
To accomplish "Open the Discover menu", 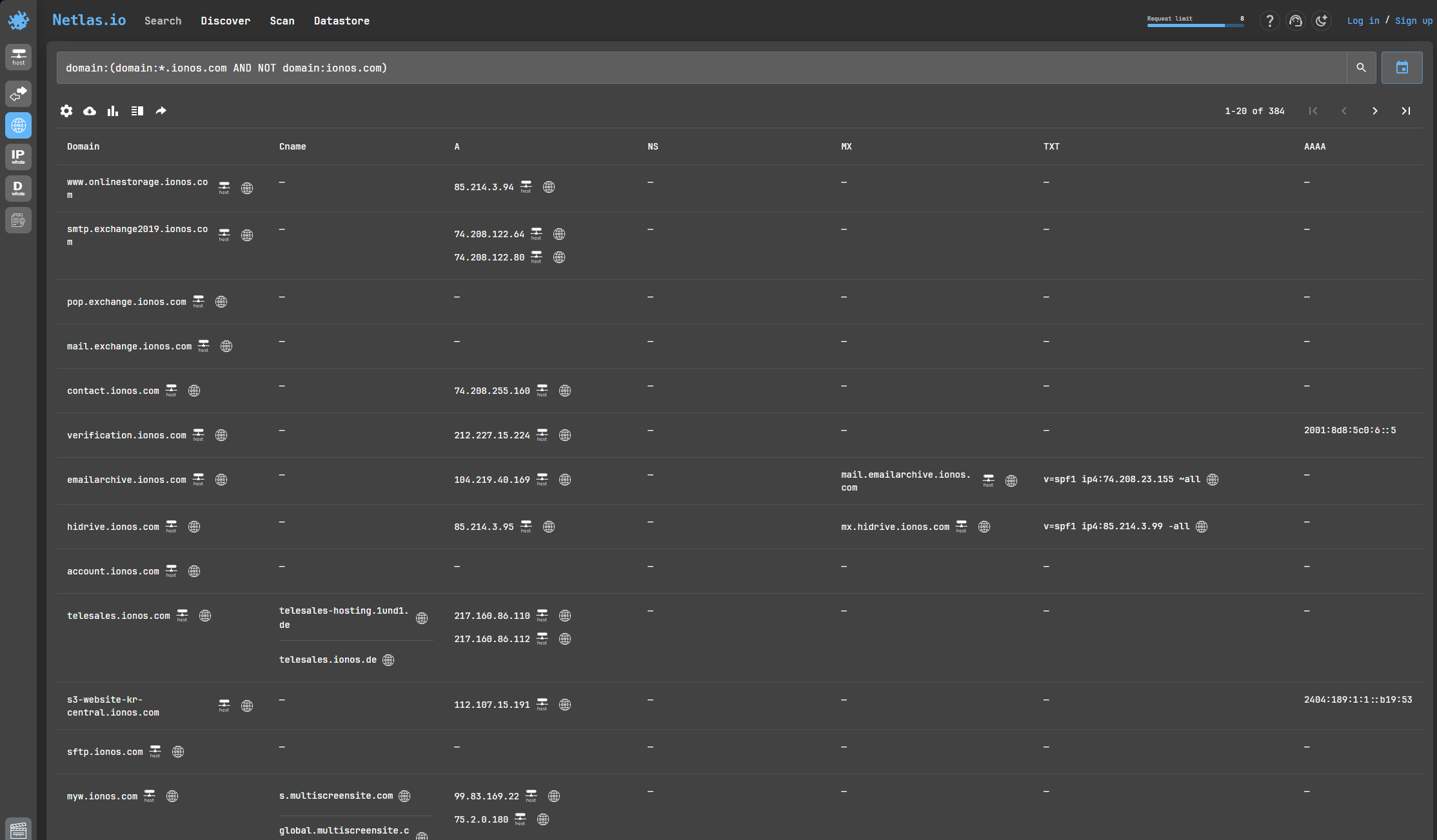I will pos(225,21).
